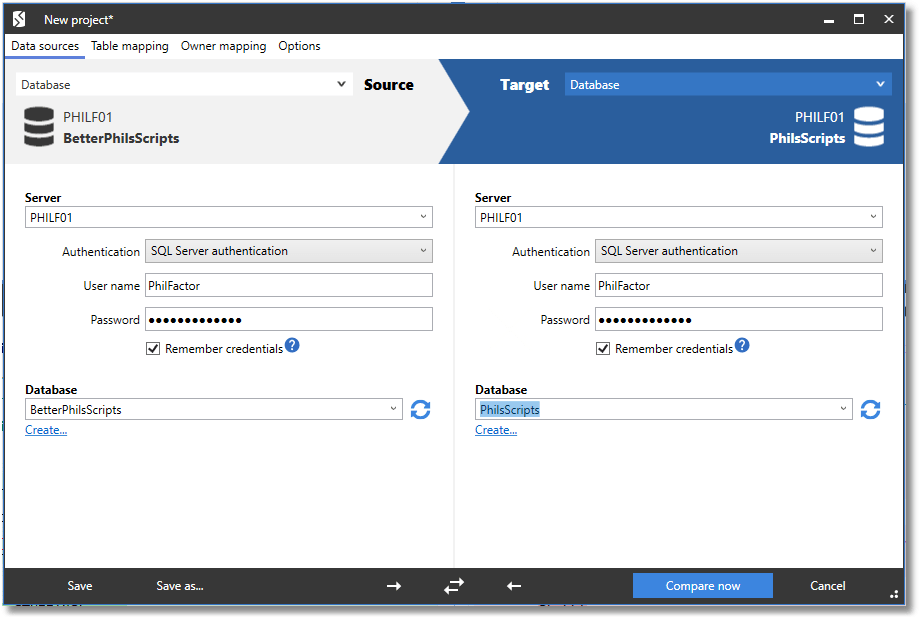The width and height of the screenshot is (920, 620).
Task: Click the PHILF01 server name in the target header
Action: (x=820, y=117)
